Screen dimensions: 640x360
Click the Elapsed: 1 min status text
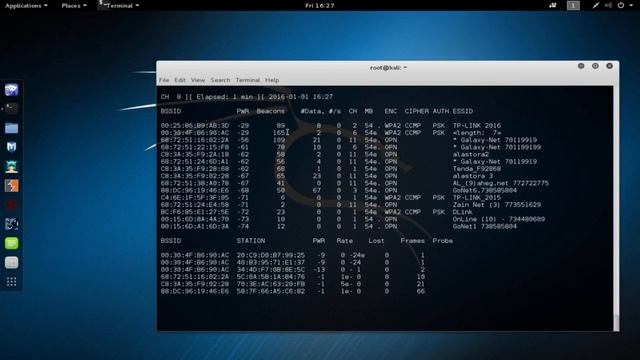tap(224, 97)
